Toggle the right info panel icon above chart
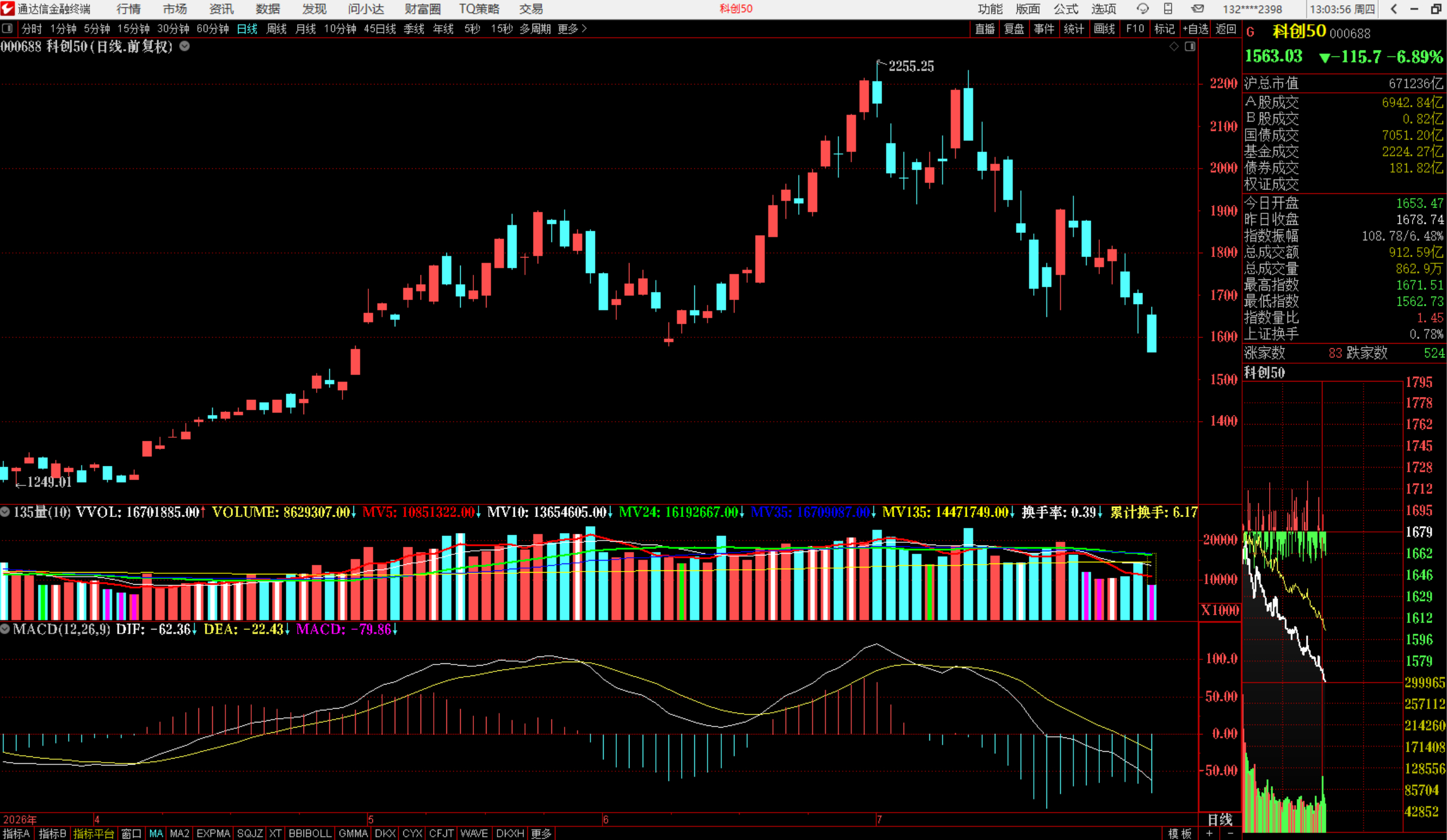The width and height of the screenshot is (1447, 840). point(1191,46)
